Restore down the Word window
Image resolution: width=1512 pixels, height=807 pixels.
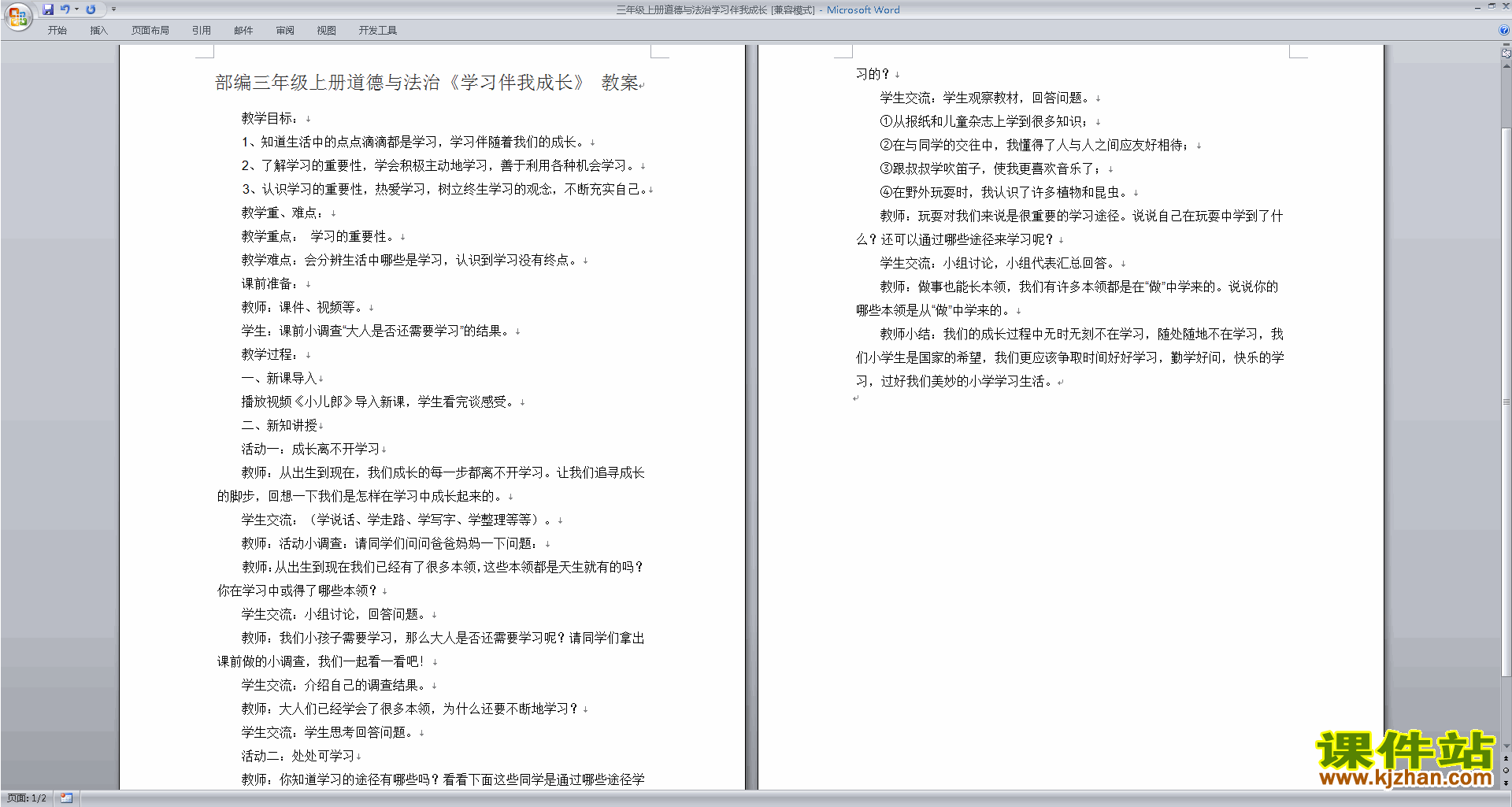coord(1492,6)
